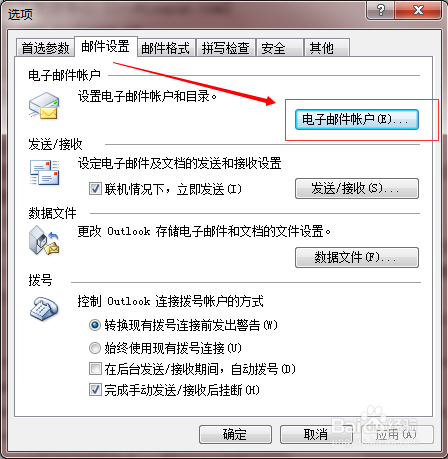This screenshot has width=448, height=459.
Task: Go to the 其他 tab
Action: pos(327,48)
